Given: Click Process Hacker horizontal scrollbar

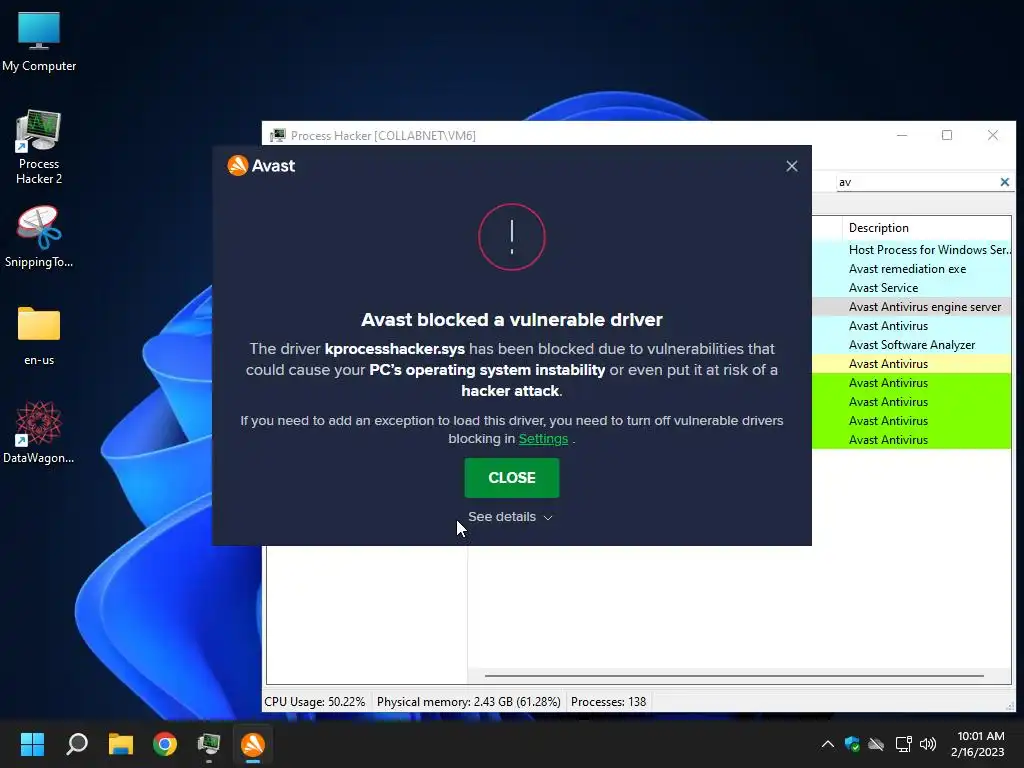Looking at the screenshot, I should (734, 676).
